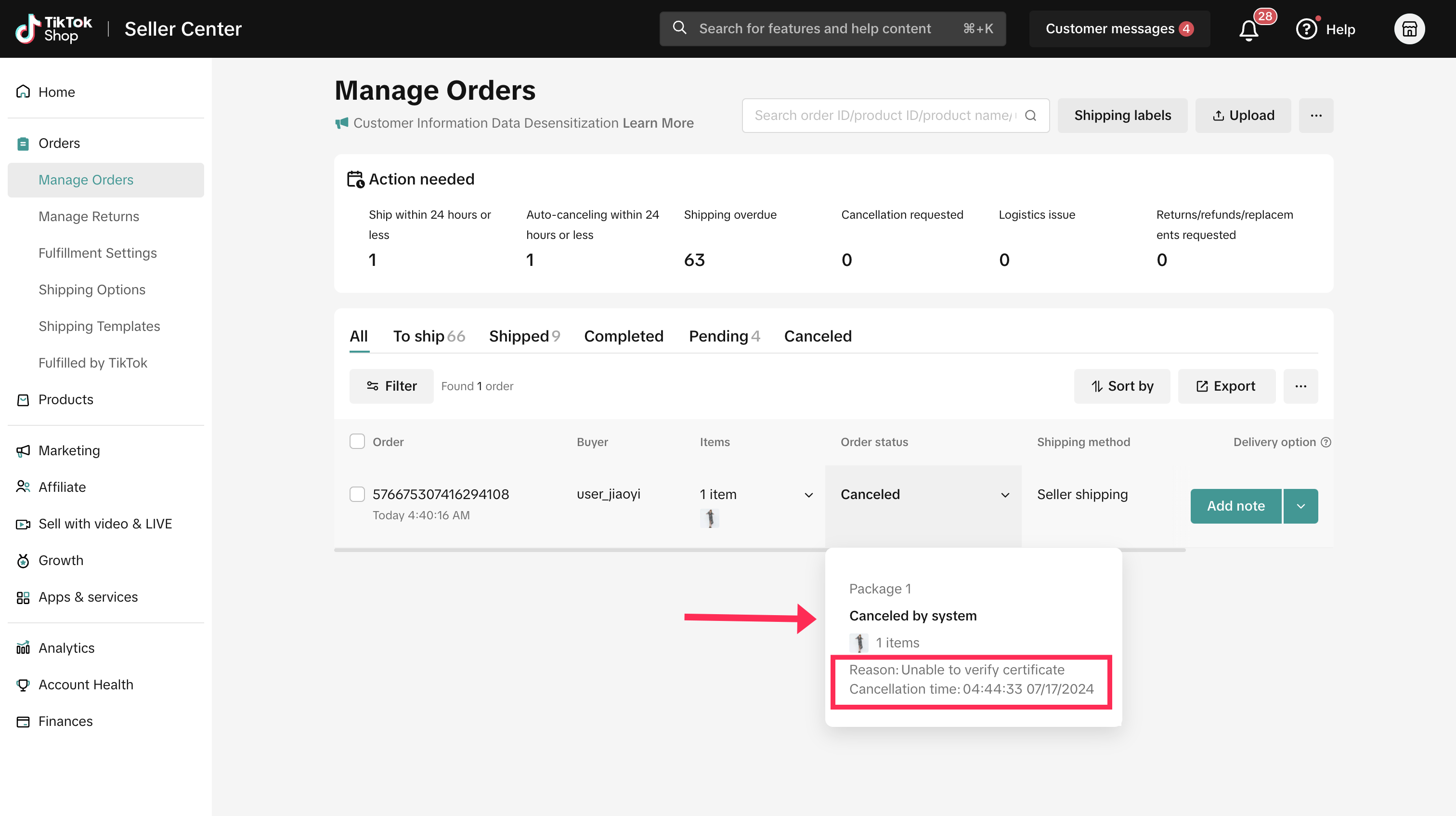Open the header more options ellipsis
Screen dimensions: 1456x816
tap(1316, 115)
